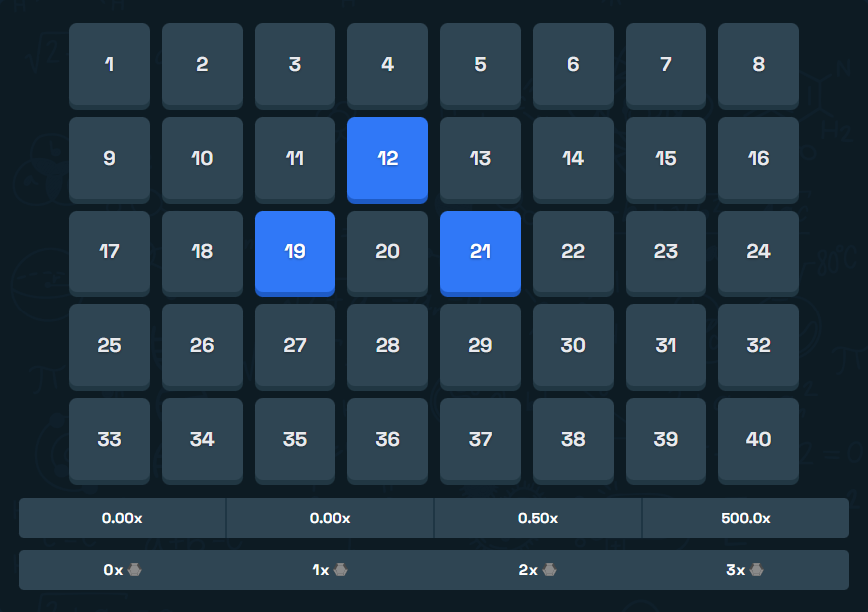Click the 0.50x payout panel

(537, 518)
